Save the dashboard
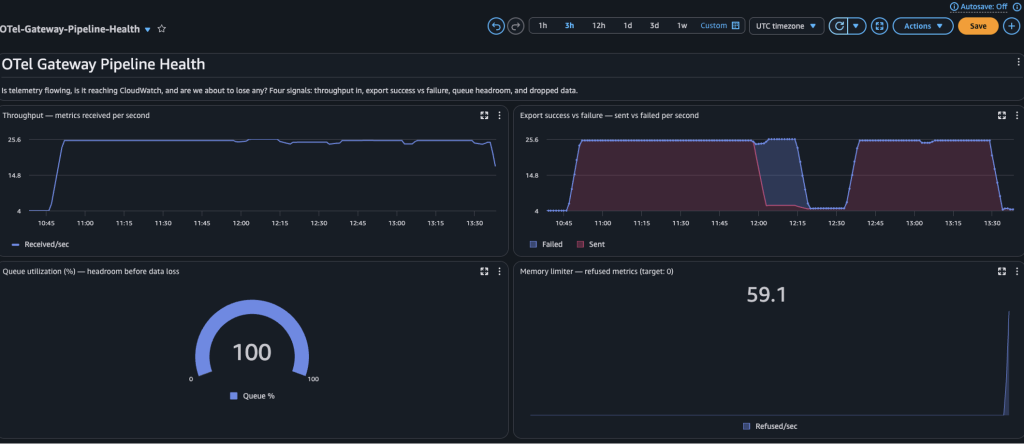 click(978, 26)
